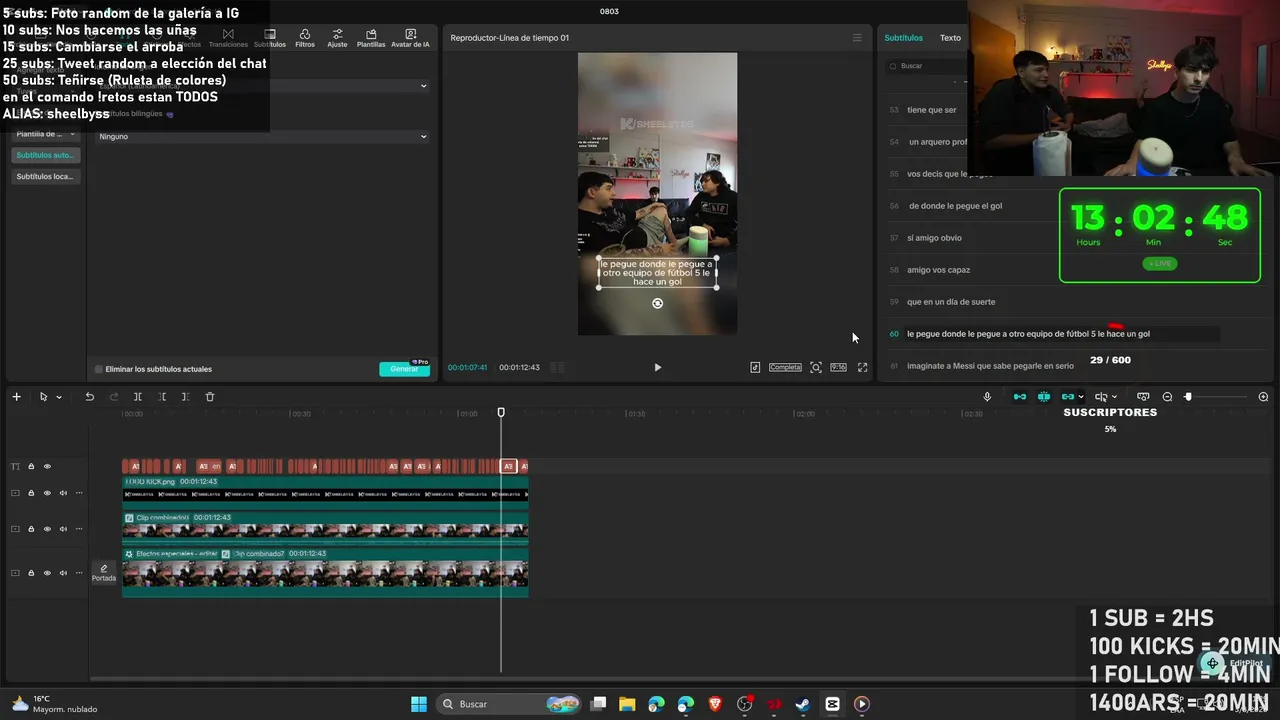Check Eliminar los subtítulos actuales

click(x=98, y=369)
